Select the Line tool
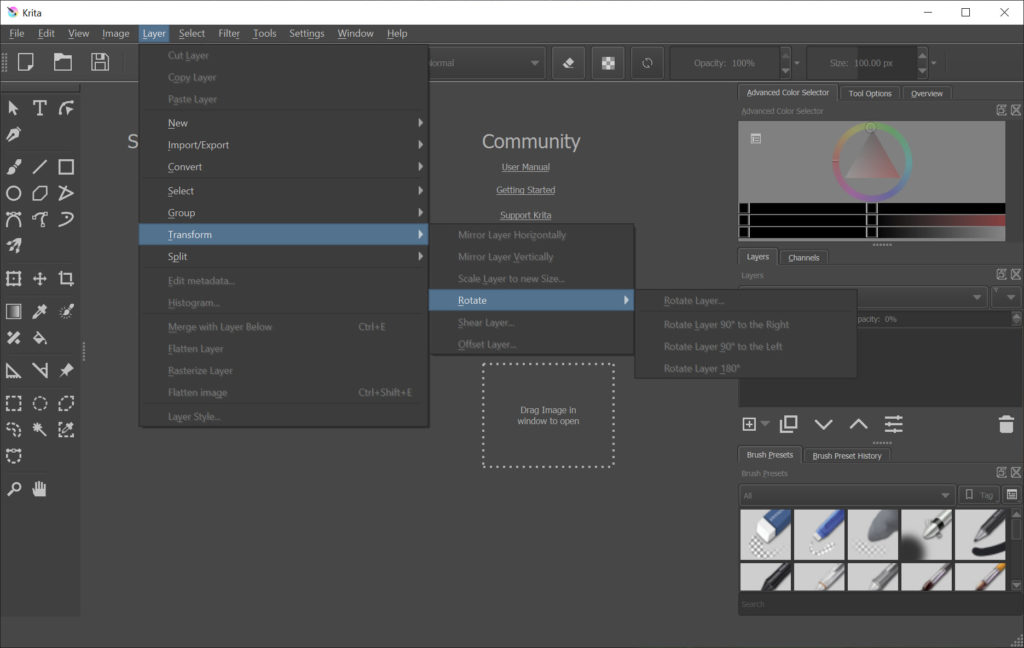The width and height of the screenshot is (1024, 648). pyautogui.click(x=40, y=167)
